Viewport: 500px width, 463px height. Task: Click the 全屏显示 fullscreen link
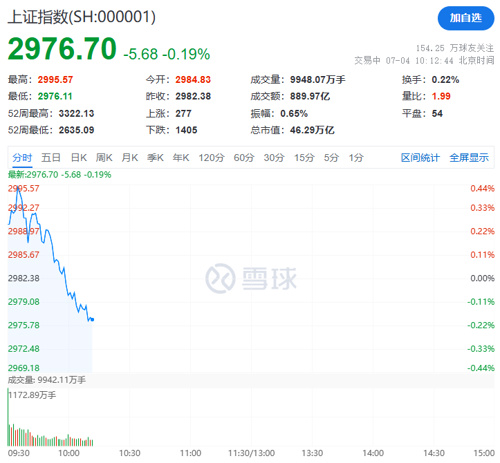pyautogui.click(x=469, y=157)
